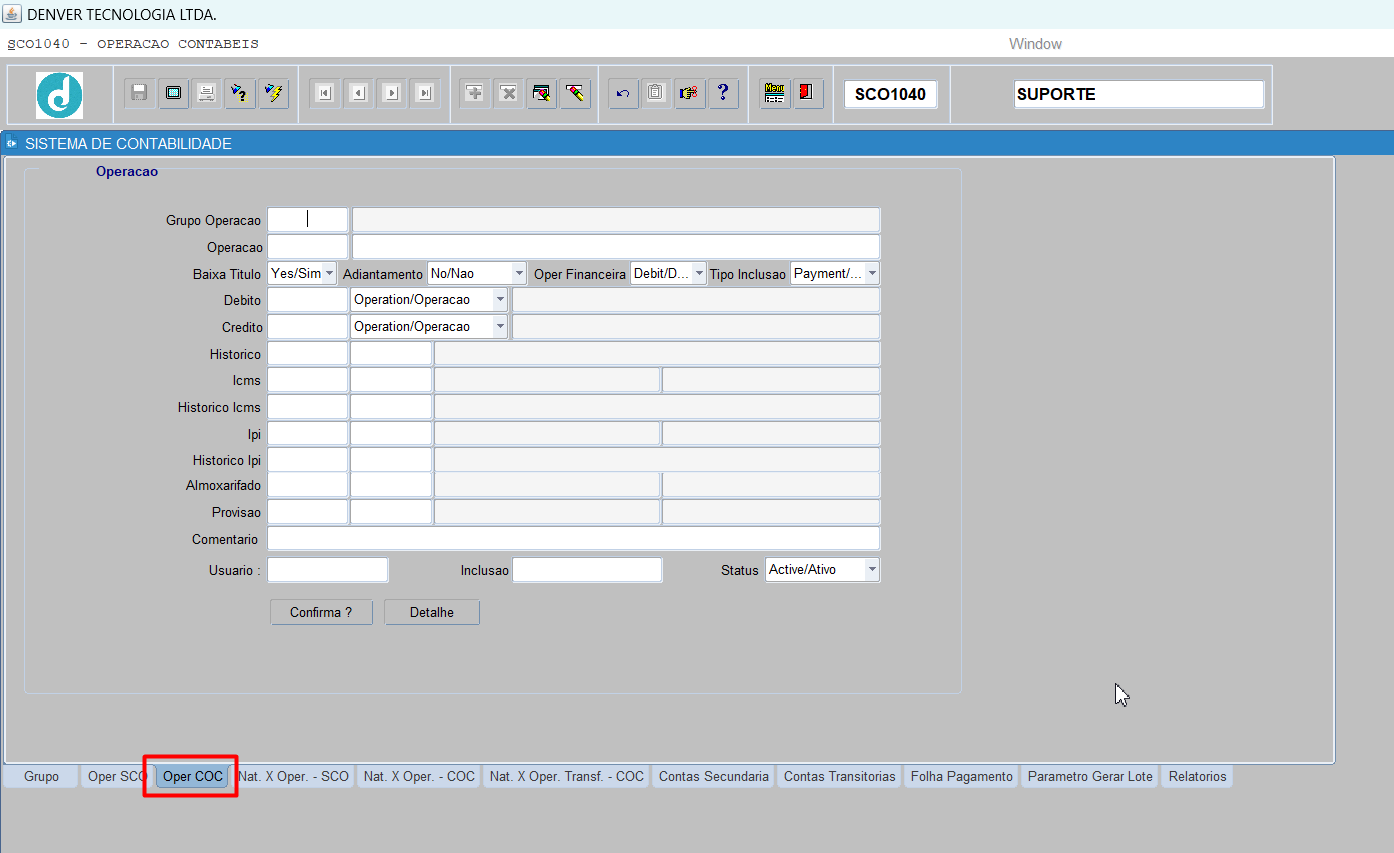Click the Execute Query lightning icon
The image size is (1394, 853).
click(272, 93)
